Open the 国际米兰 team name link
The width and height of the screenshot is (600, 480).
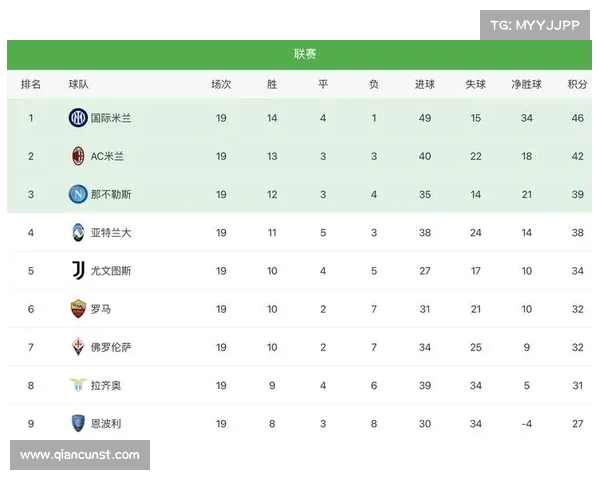[x=111, y=118]
